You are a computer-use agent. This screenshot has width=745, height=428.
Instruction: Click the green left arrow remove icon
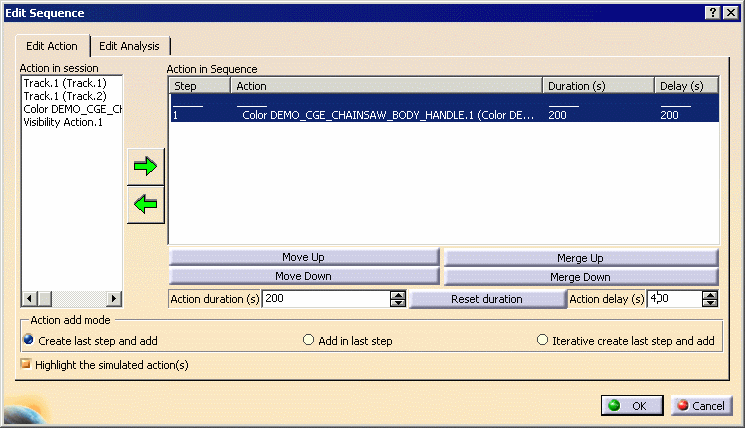146,205
